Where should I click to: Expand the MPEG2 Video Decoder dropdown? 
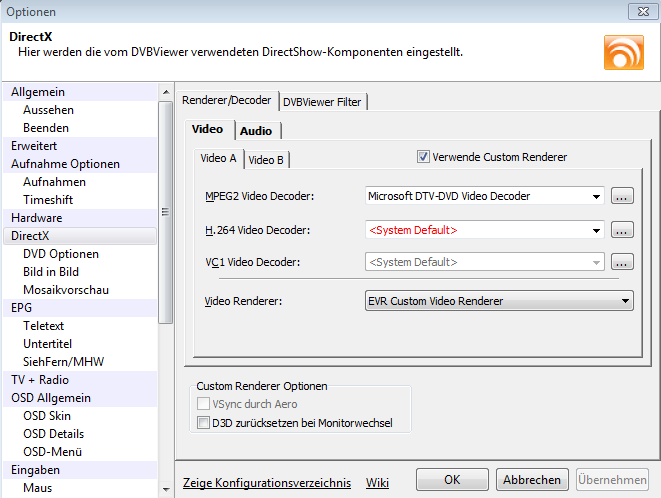(x=485, y=196)
